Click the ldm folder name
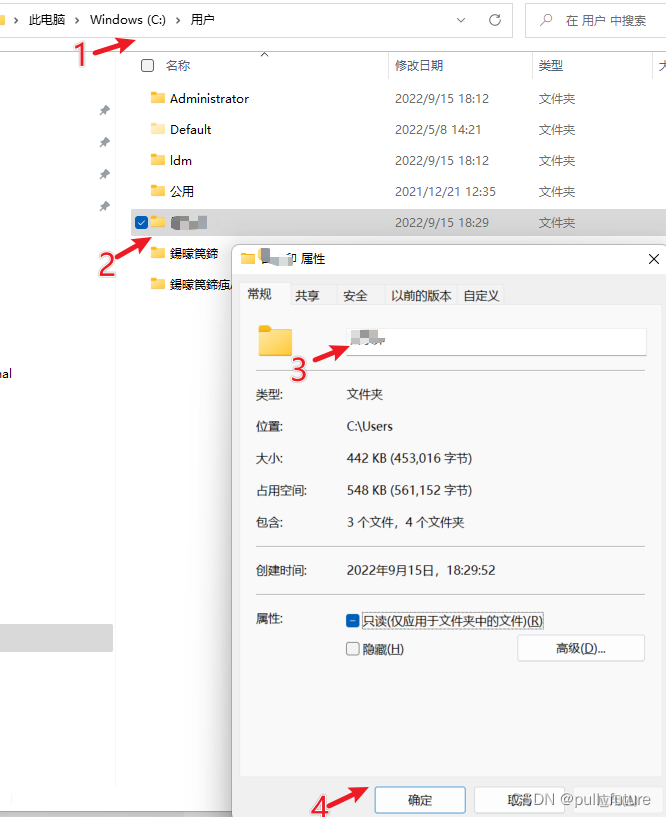Screen dimensions: 666x817 pos(181,160)
